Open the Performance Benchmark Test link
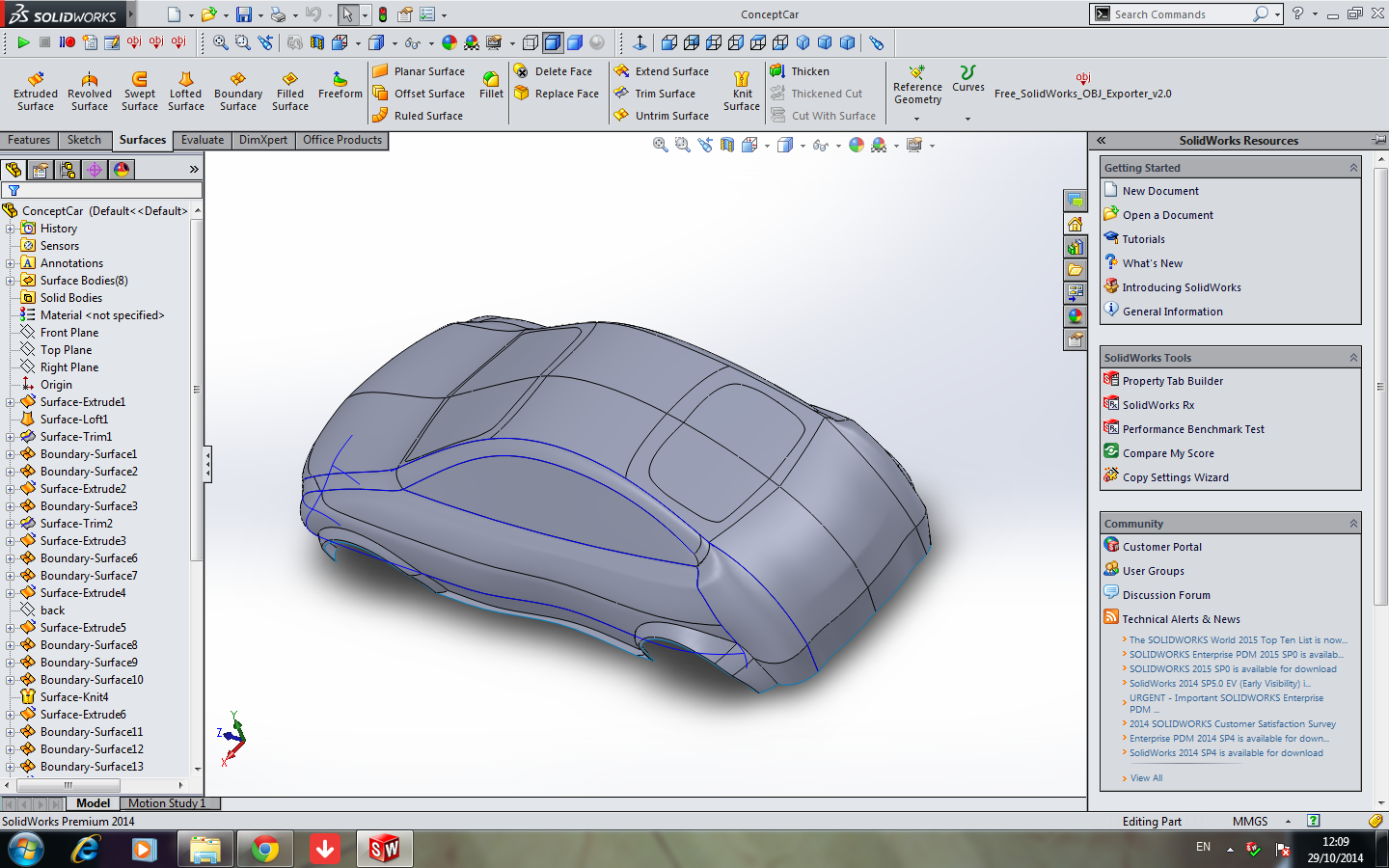1389x868 pixels. pyautogui.click(x=1193, y=429)
